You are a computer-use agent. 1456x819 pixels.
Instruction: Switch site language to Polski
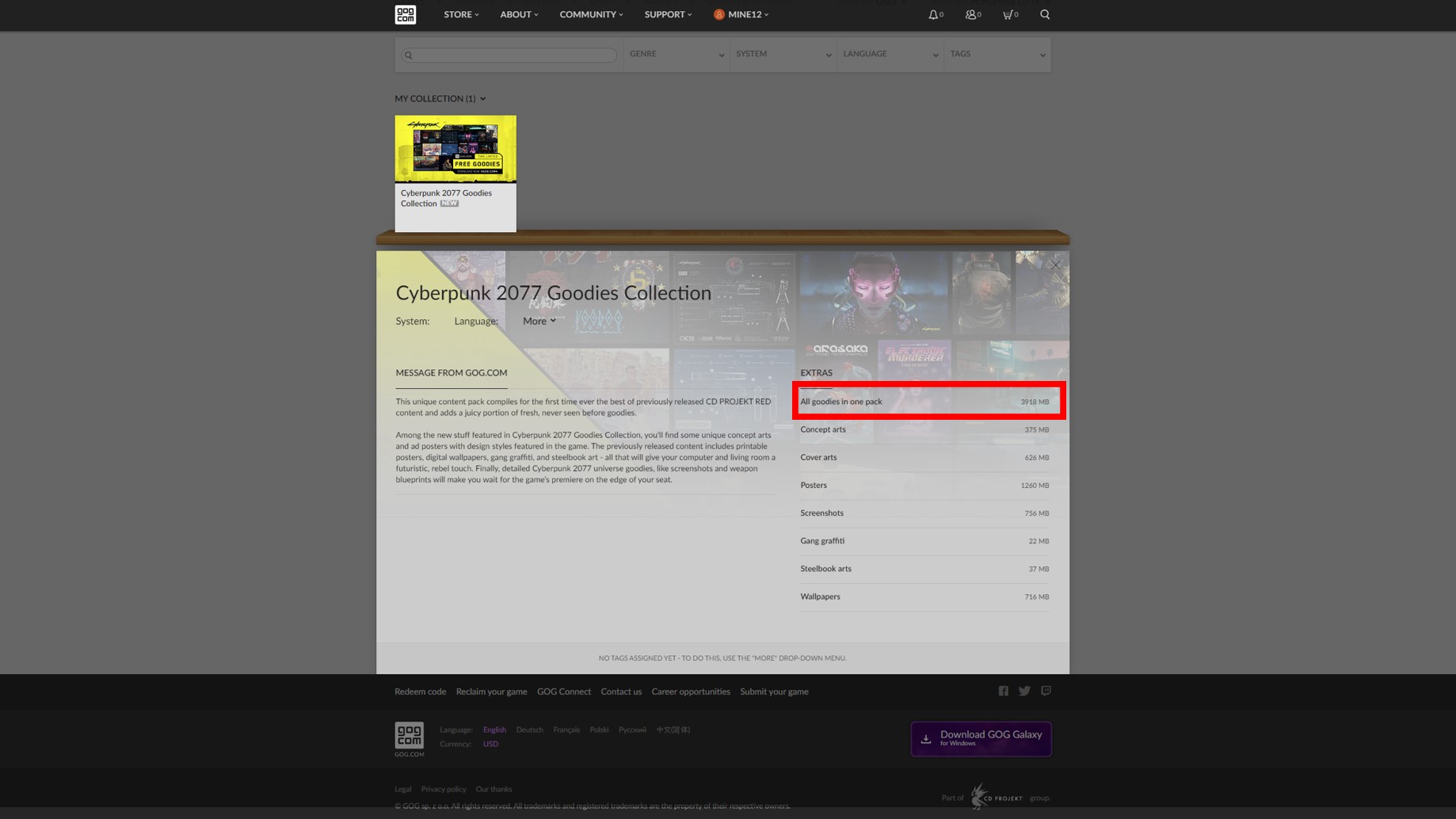(x=599, y=729)
